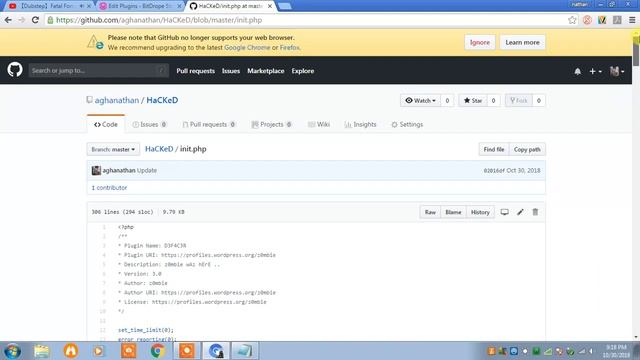Open the Projects tab
Image resolution: width=640 pixels, height=360 pixels.
tap(271, 124)
